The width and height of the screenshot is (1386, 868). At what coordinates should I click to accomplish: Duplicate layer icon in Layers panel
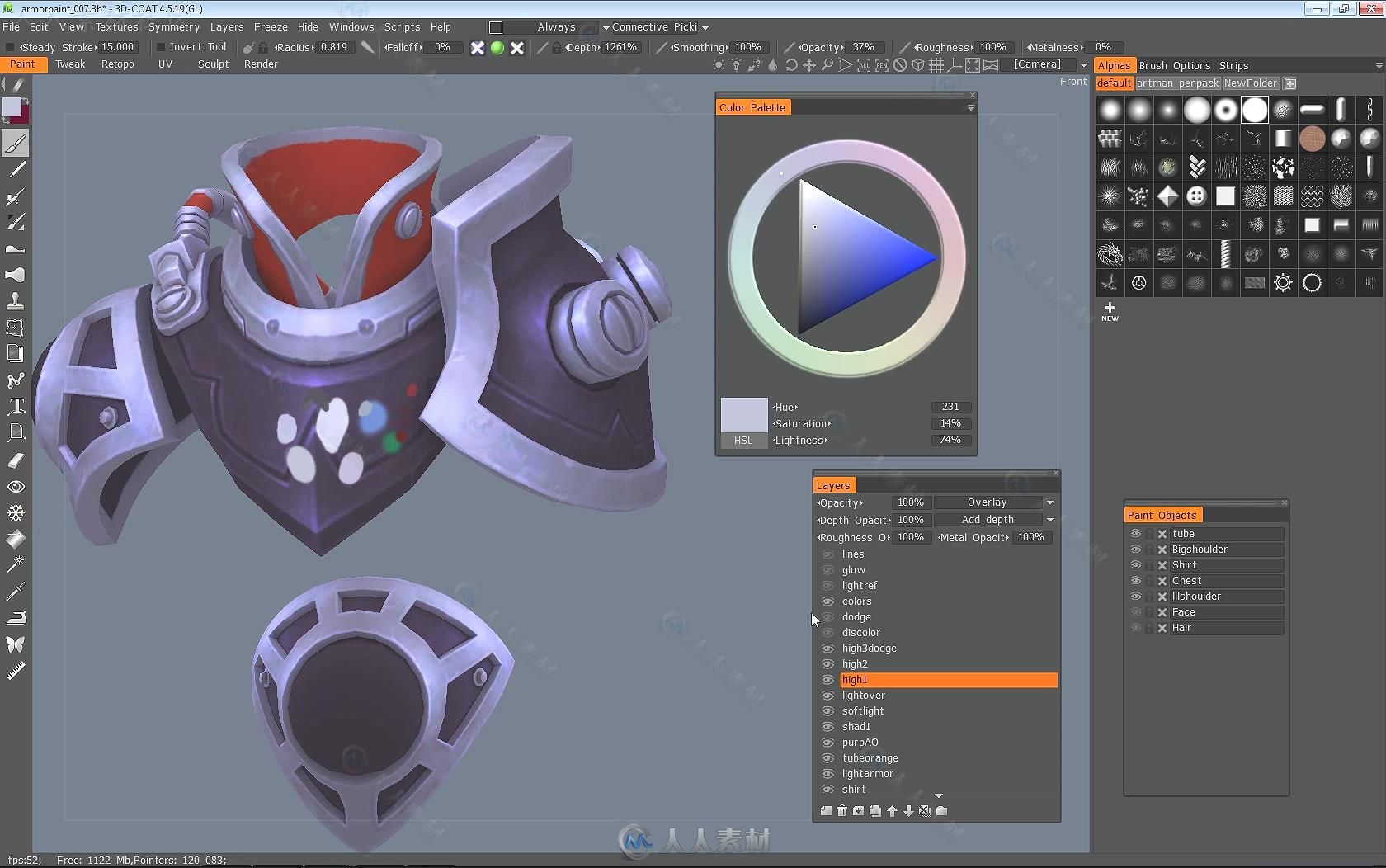click(875, 811)
